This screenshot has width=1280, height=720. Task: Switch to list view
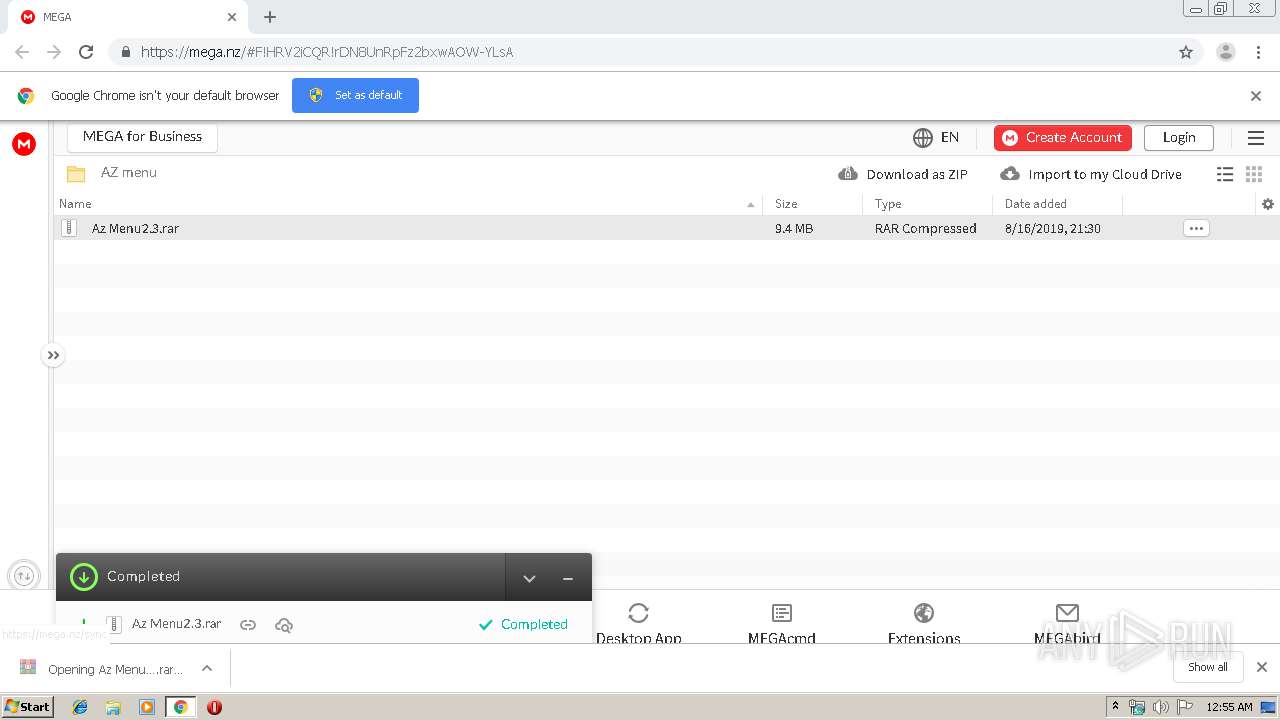click(1225, 174)
